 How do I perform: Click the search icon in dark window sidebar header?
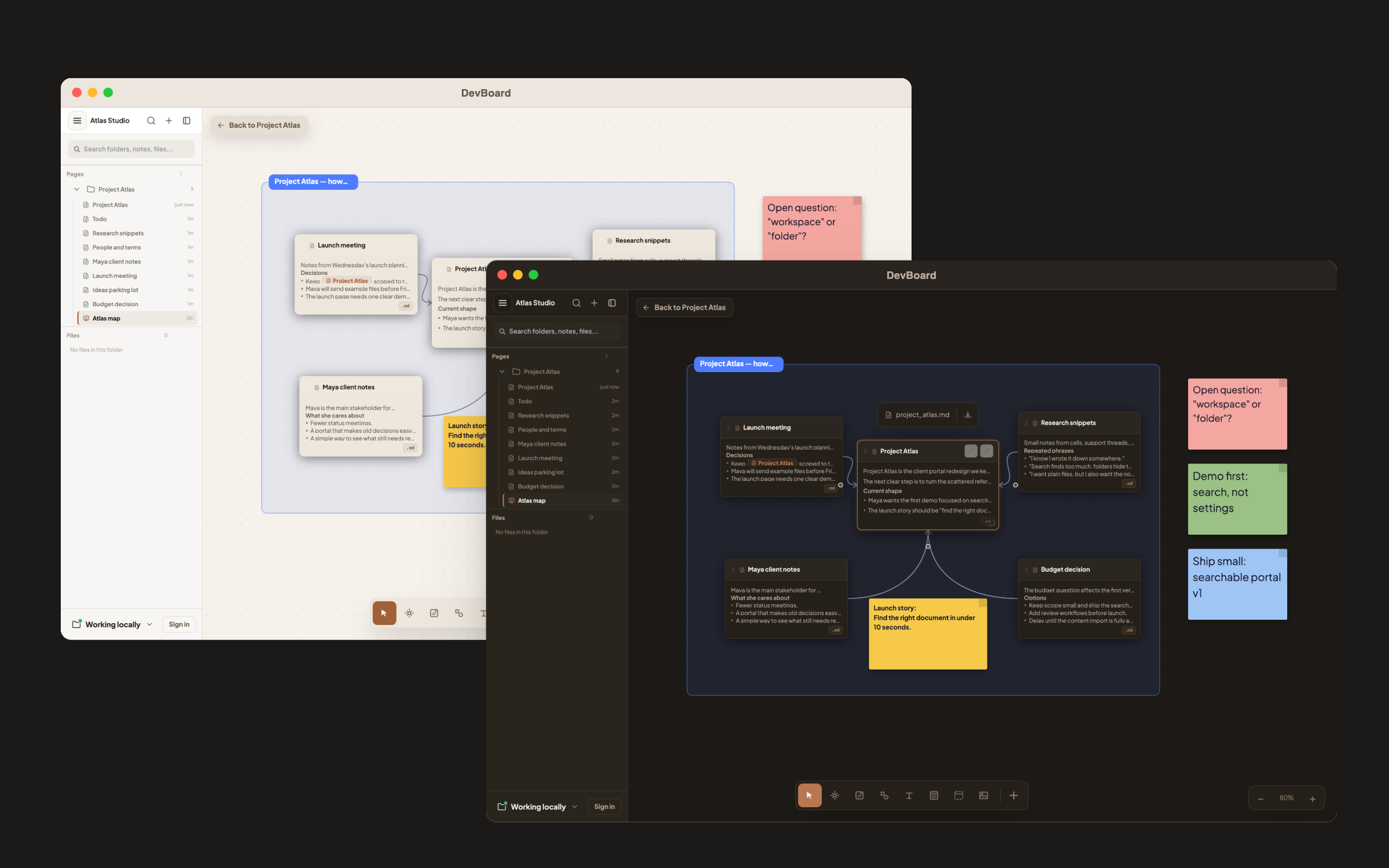pyautogui.click(x=576, y=303)
